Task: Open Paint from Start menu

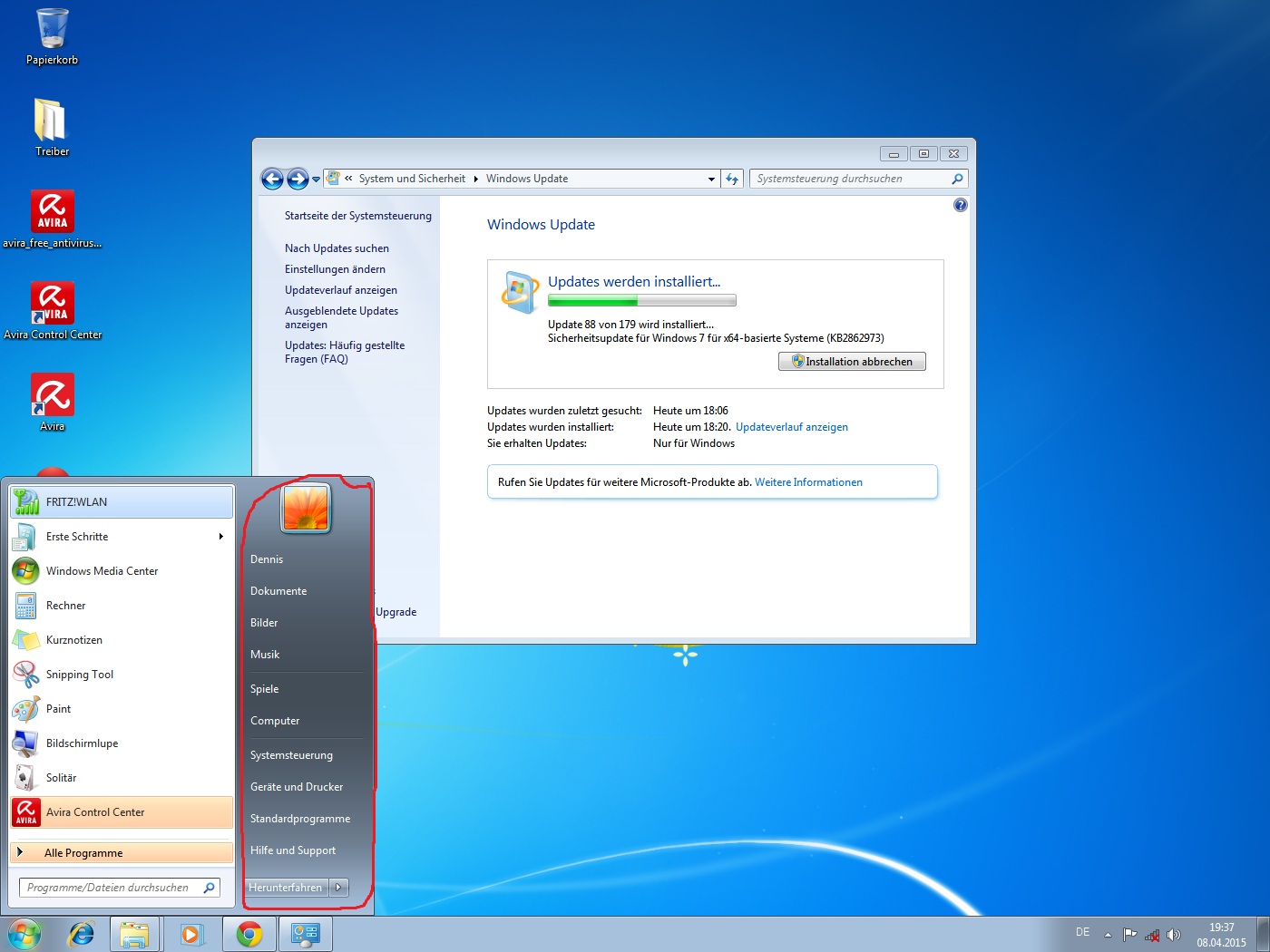Action: click(x=122, y=709)
